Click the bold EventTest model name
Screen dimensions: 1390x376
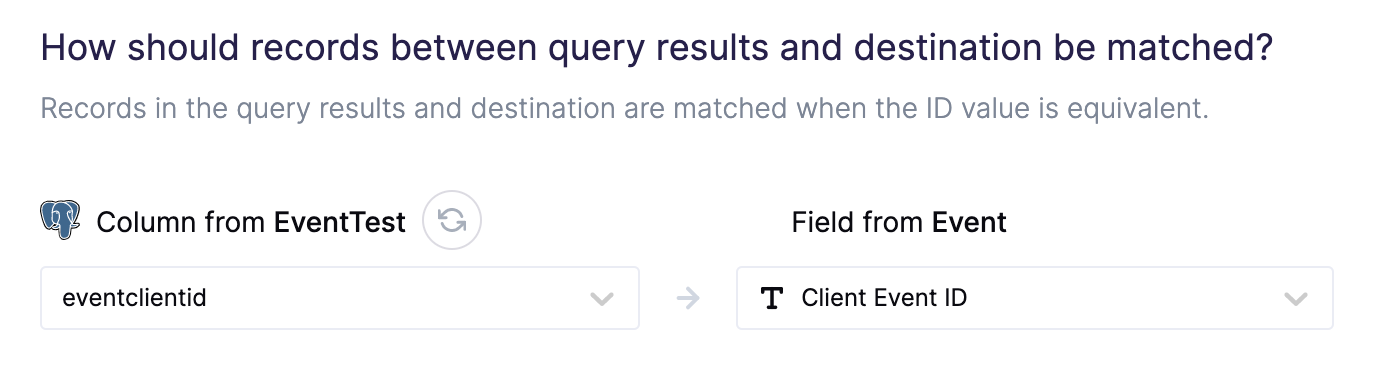pyautogui.click(x=340, y=222)
